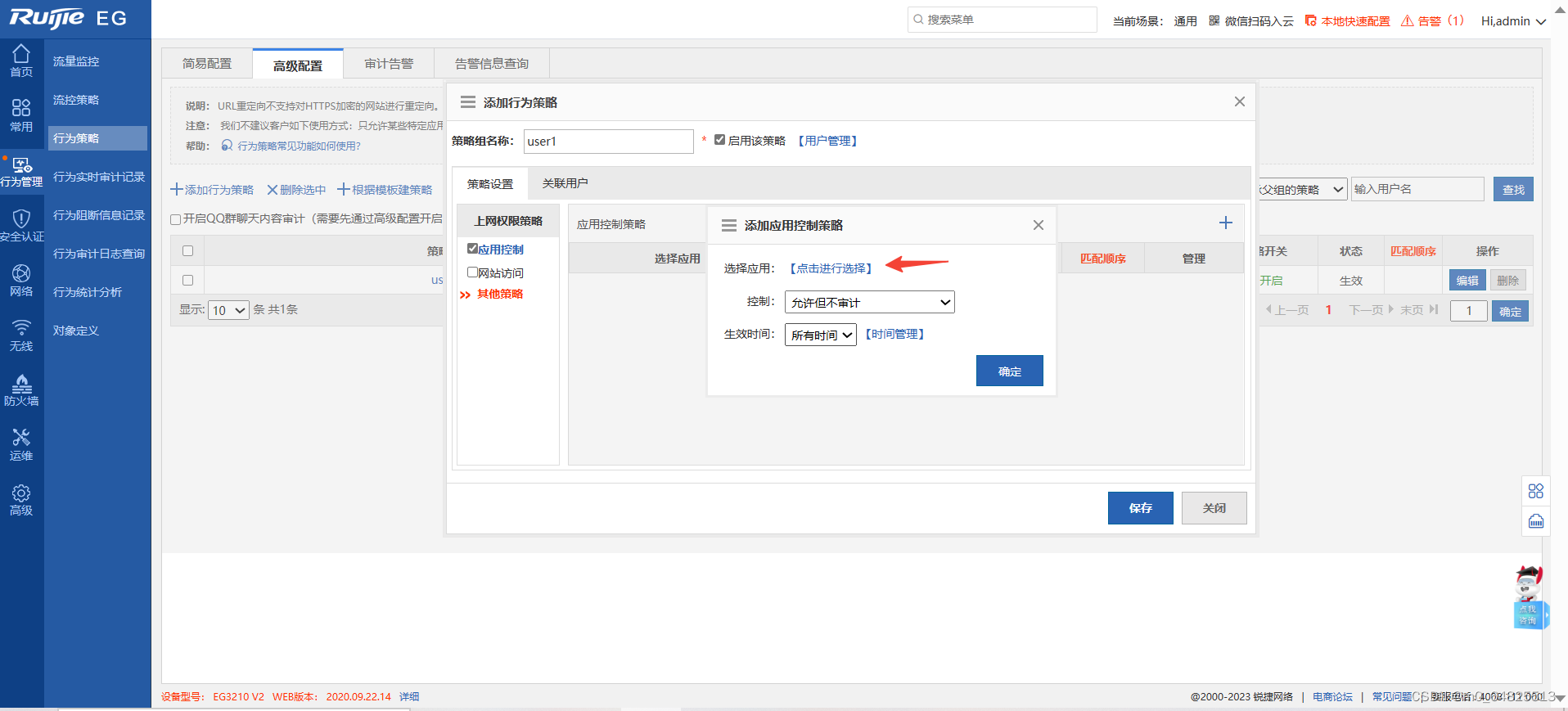Switch to the 高级配置 tab
1568x711 pixels.
click(298, 65)
